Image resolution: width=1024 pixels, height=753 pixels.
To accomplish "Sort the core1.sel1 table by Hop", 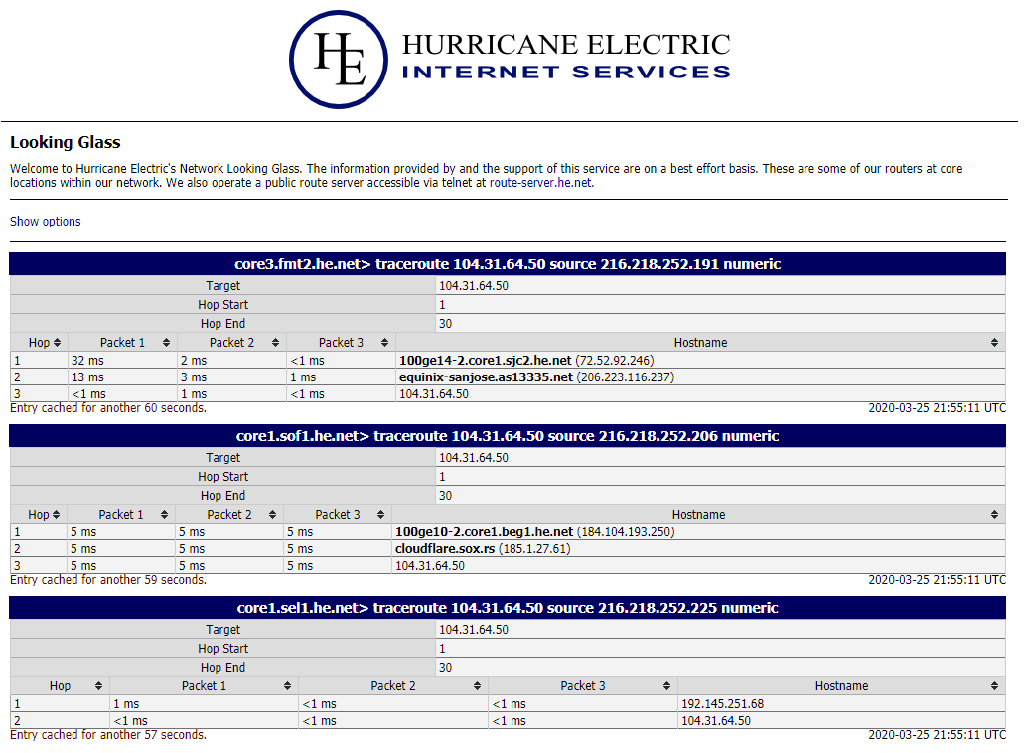I will [60, 686].
